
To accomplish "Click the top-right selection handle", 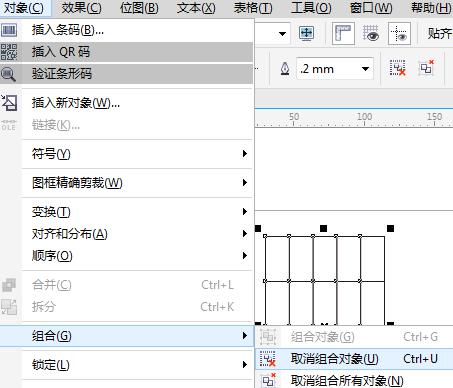I will click(391, 228).
